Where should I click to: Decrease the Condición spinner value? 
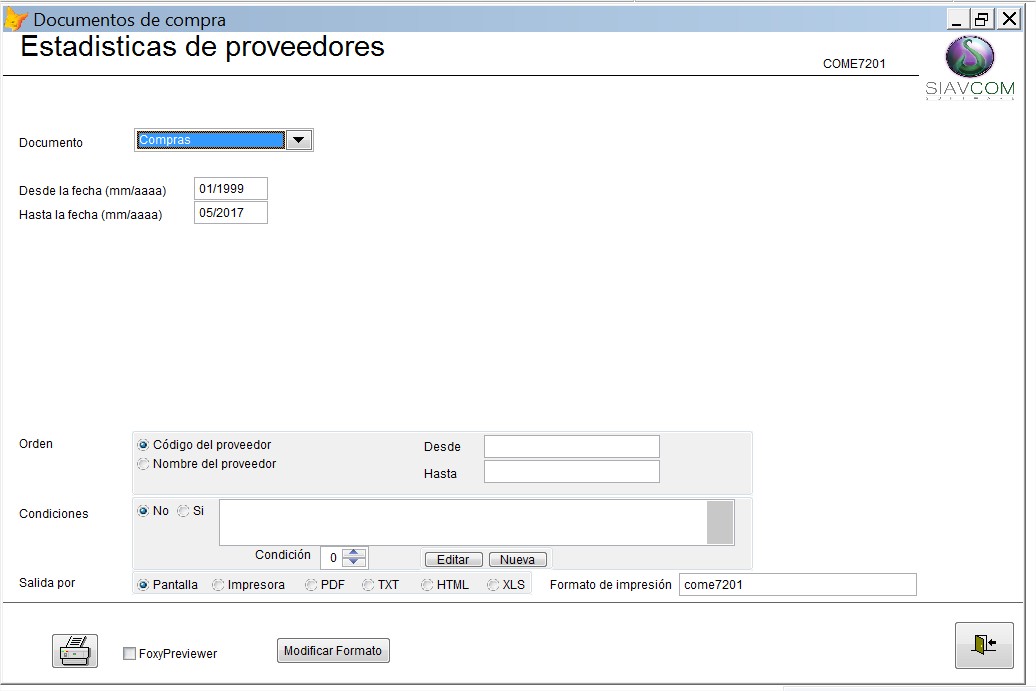pyautogui.click(x=353, y=562)
